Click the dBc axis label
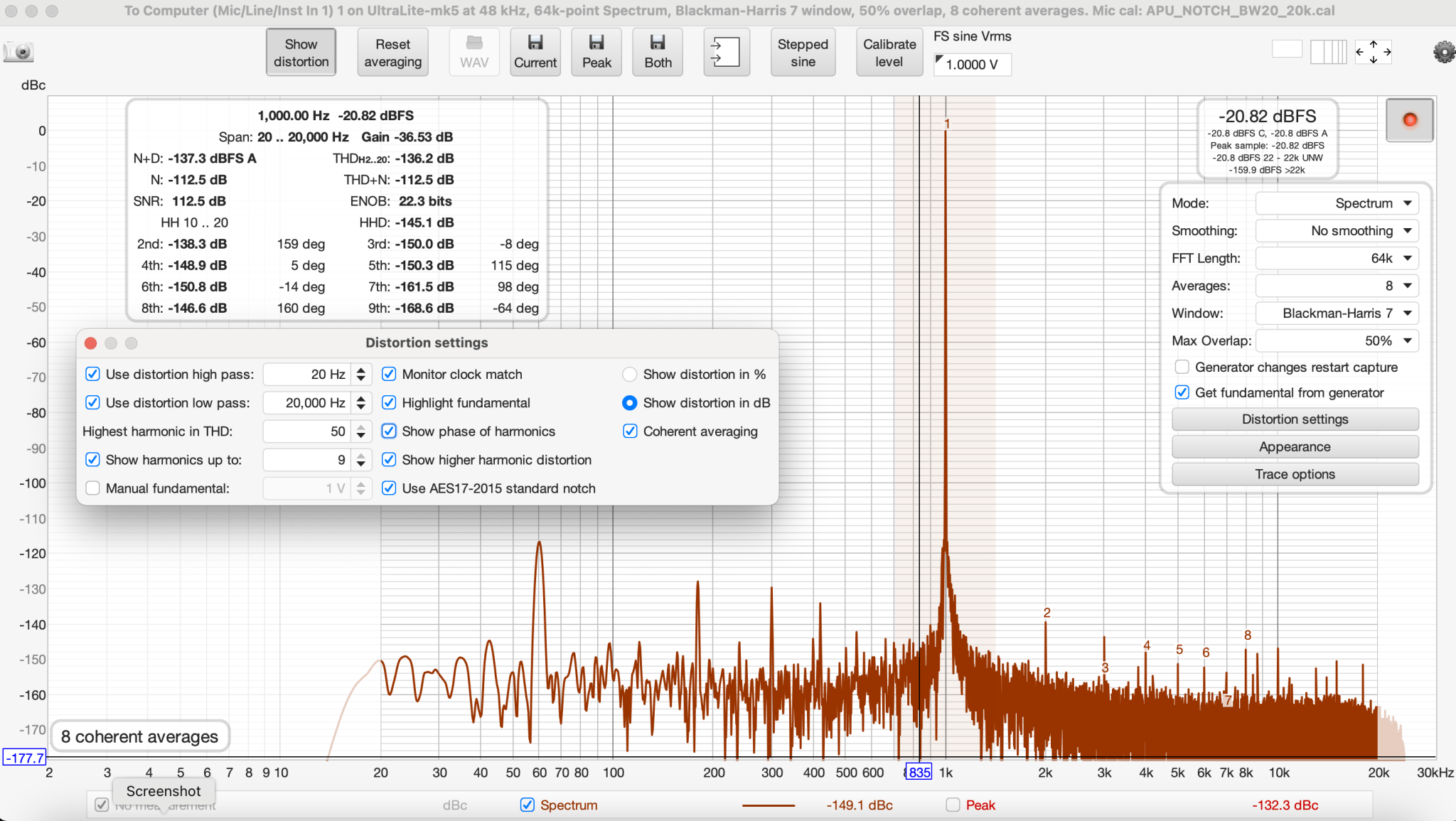This screenshot has width=1456, height=821. 33,85
